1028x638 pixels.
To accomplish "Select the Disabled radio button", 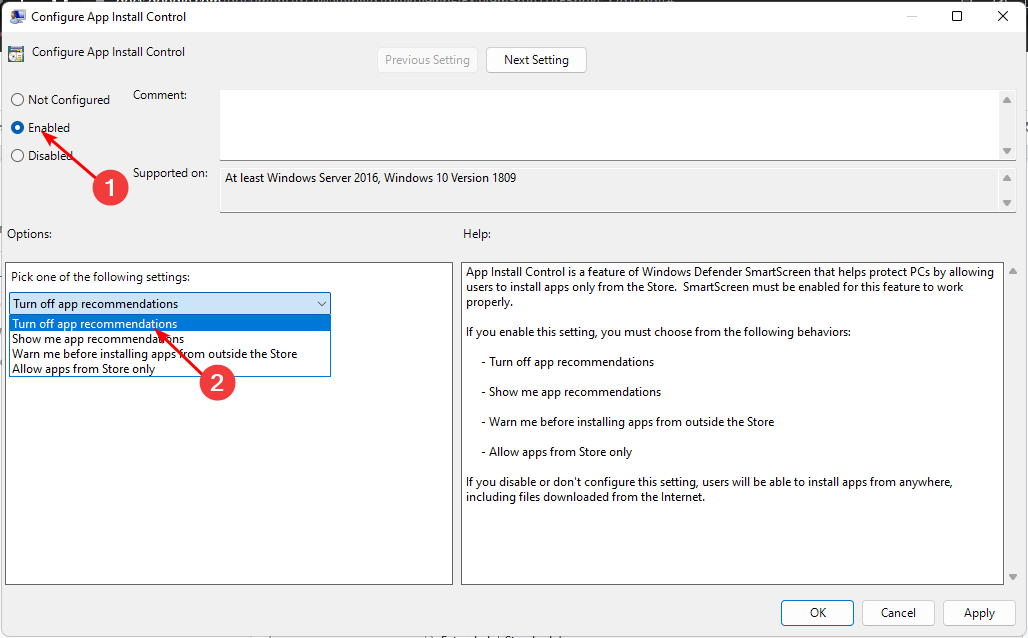I will 17,156.
